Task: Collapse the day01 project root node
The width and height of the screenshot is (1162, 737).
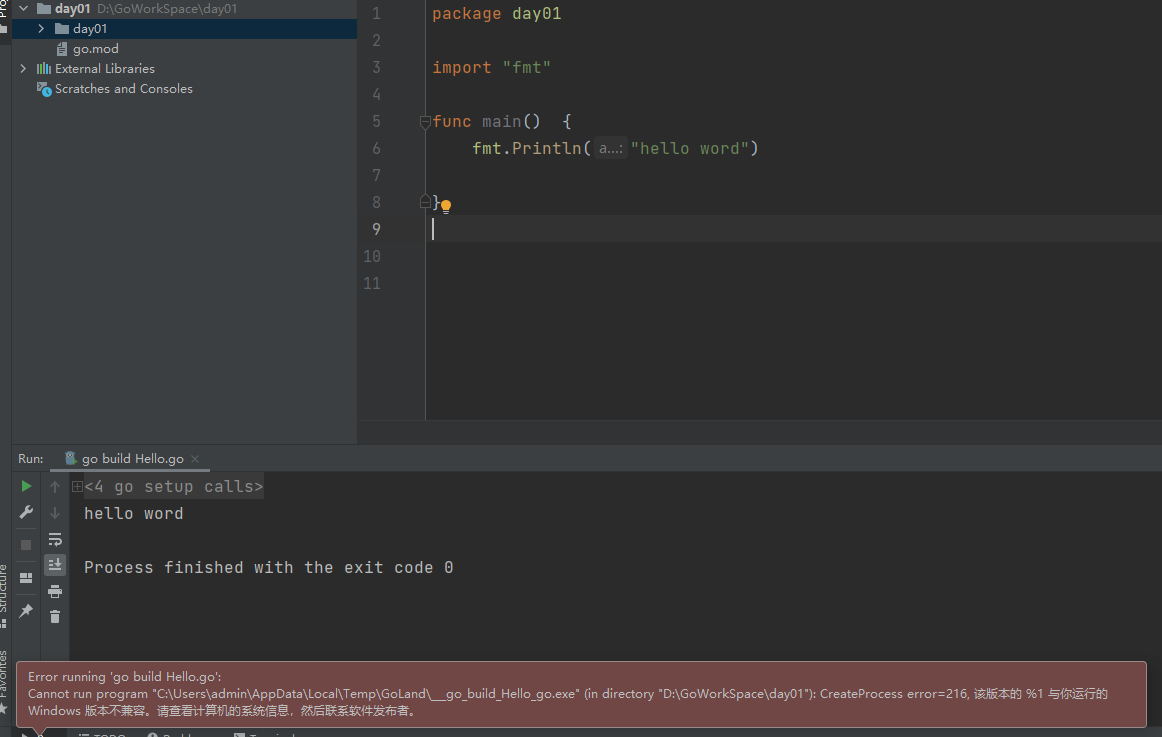Action: [22, 8]
